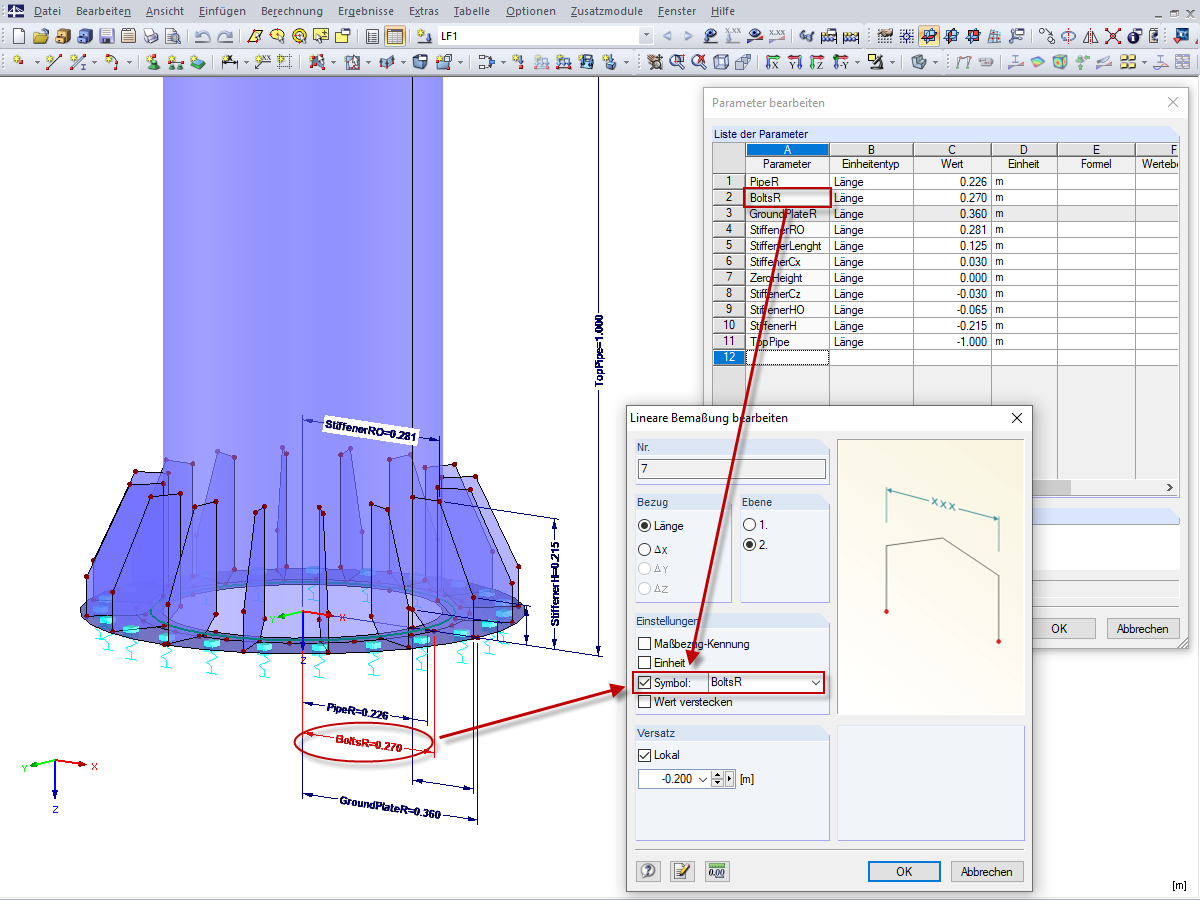Open the offset -0.200 value dropdown
The width and height of the screenshot is (1200, 900).
(x=703, y=779)
